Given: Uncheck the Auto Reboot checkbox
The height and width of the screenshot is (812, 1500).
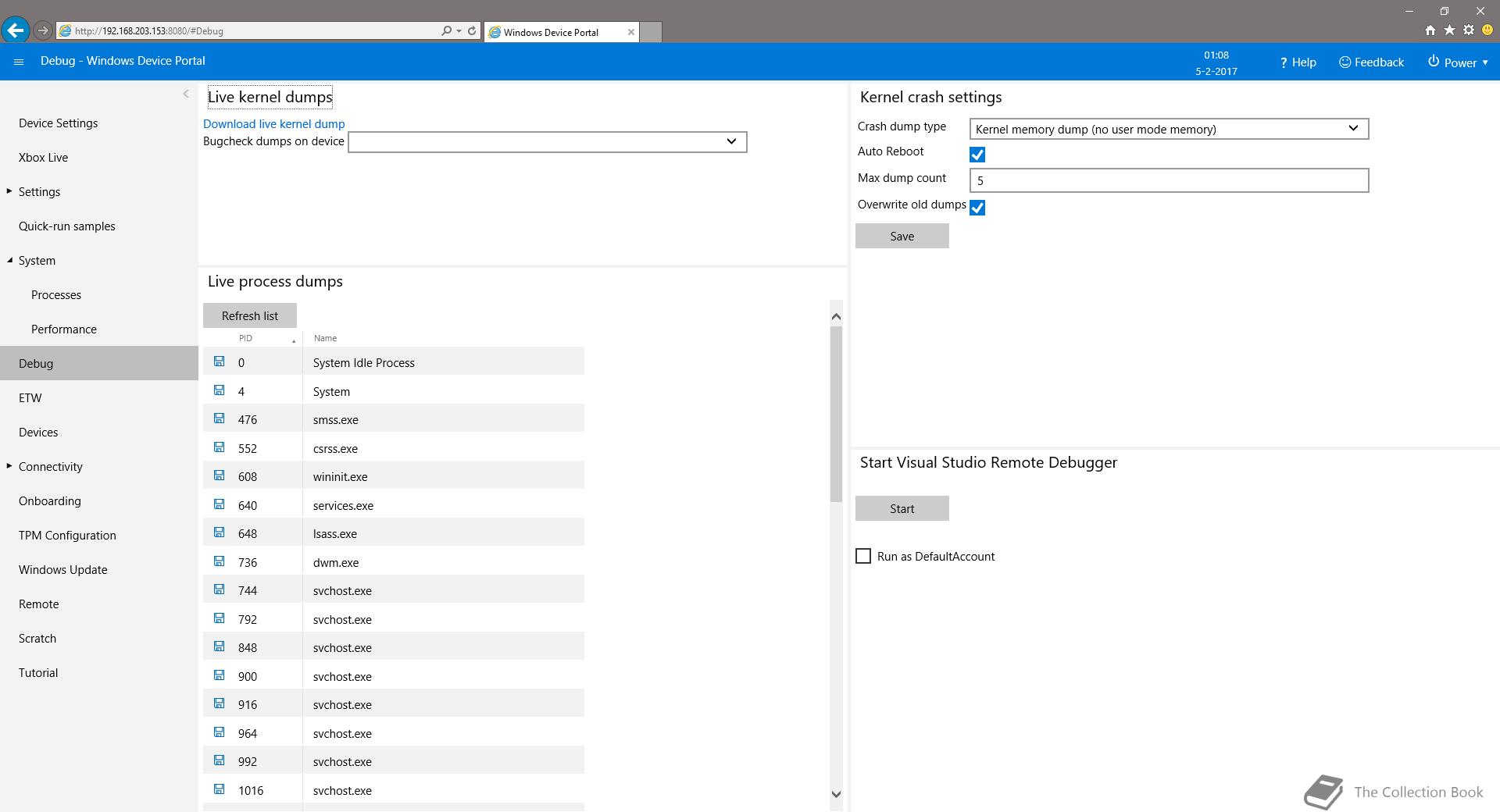Looking at the screenshot, I should pos(977,155).
